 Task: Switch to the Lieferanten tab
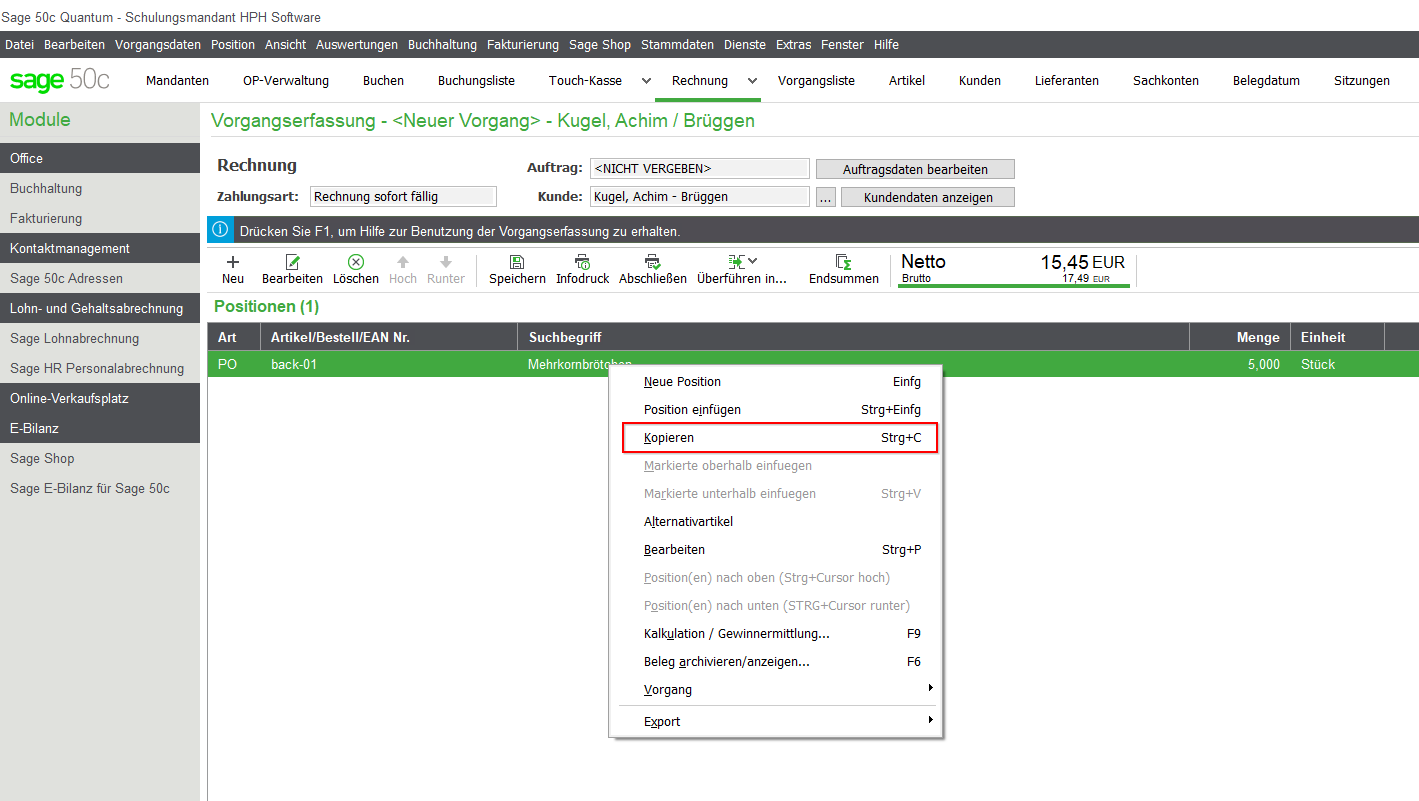point(1067,81)
